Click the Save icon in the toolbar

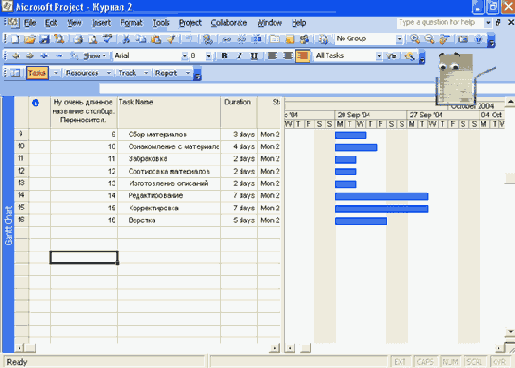click(x=44, y=39)
